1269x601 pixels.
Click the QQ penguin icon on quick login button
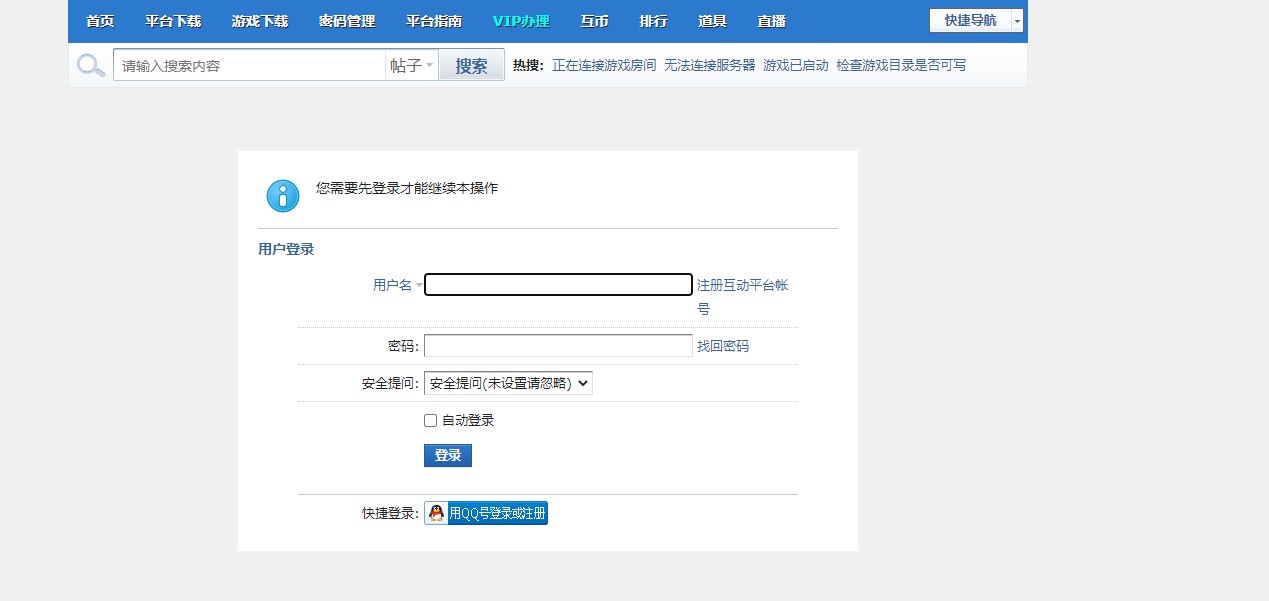click(435, 512)
